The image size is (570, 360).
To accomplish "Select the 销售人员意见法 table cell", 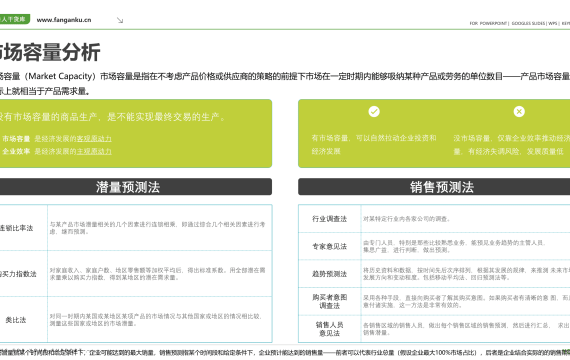I will click(x=330, y=329).
